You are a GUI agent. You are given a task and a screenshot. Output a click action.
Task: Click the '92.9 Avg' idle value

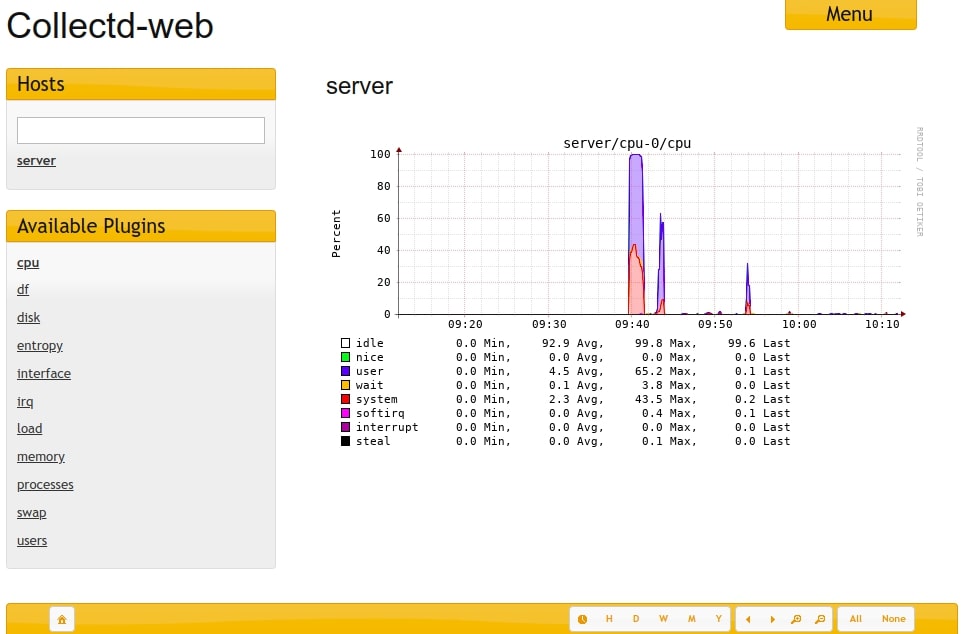[572, 343]
